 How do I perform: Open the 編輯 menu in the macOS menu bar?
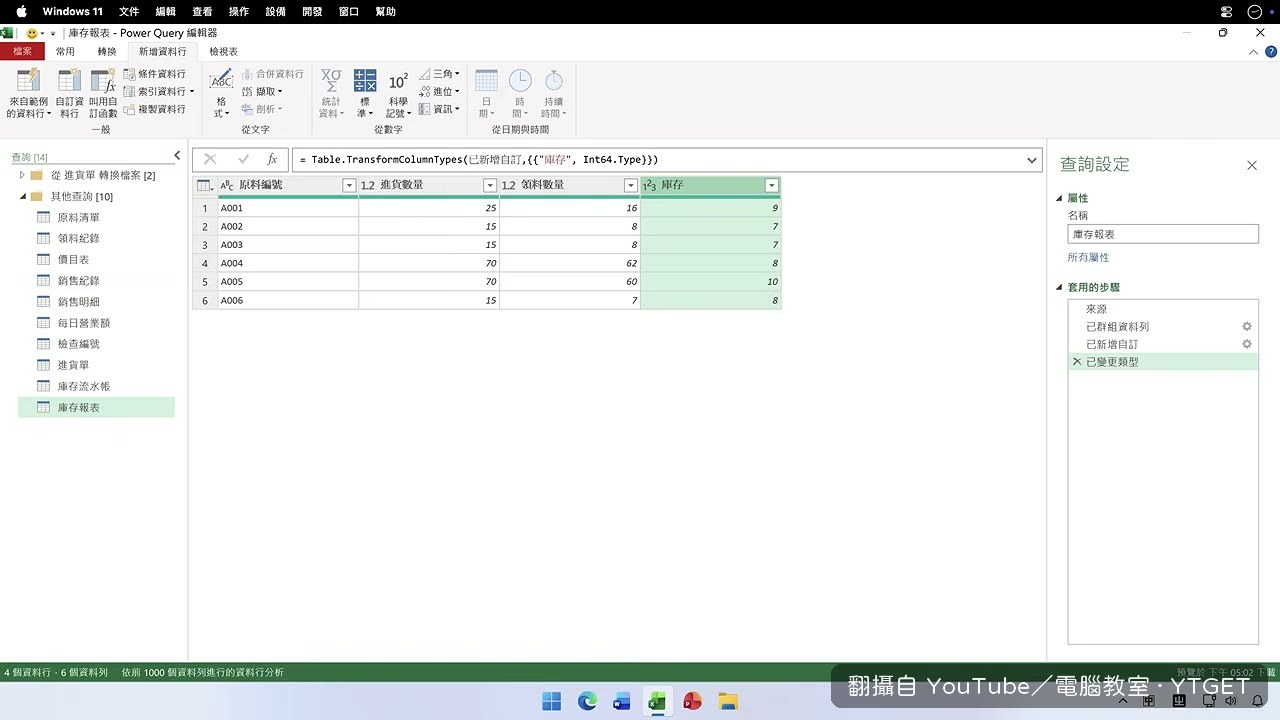tap(166, 11)
